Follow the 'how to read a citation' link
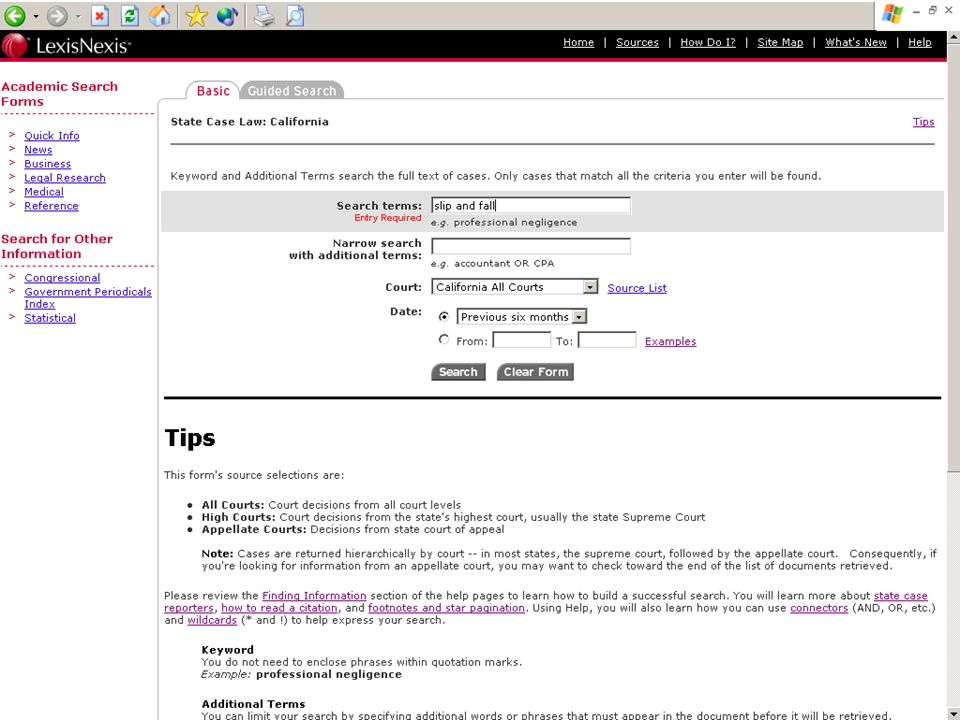960x720 pixels. pyautogui.click(x=279, y=607)
